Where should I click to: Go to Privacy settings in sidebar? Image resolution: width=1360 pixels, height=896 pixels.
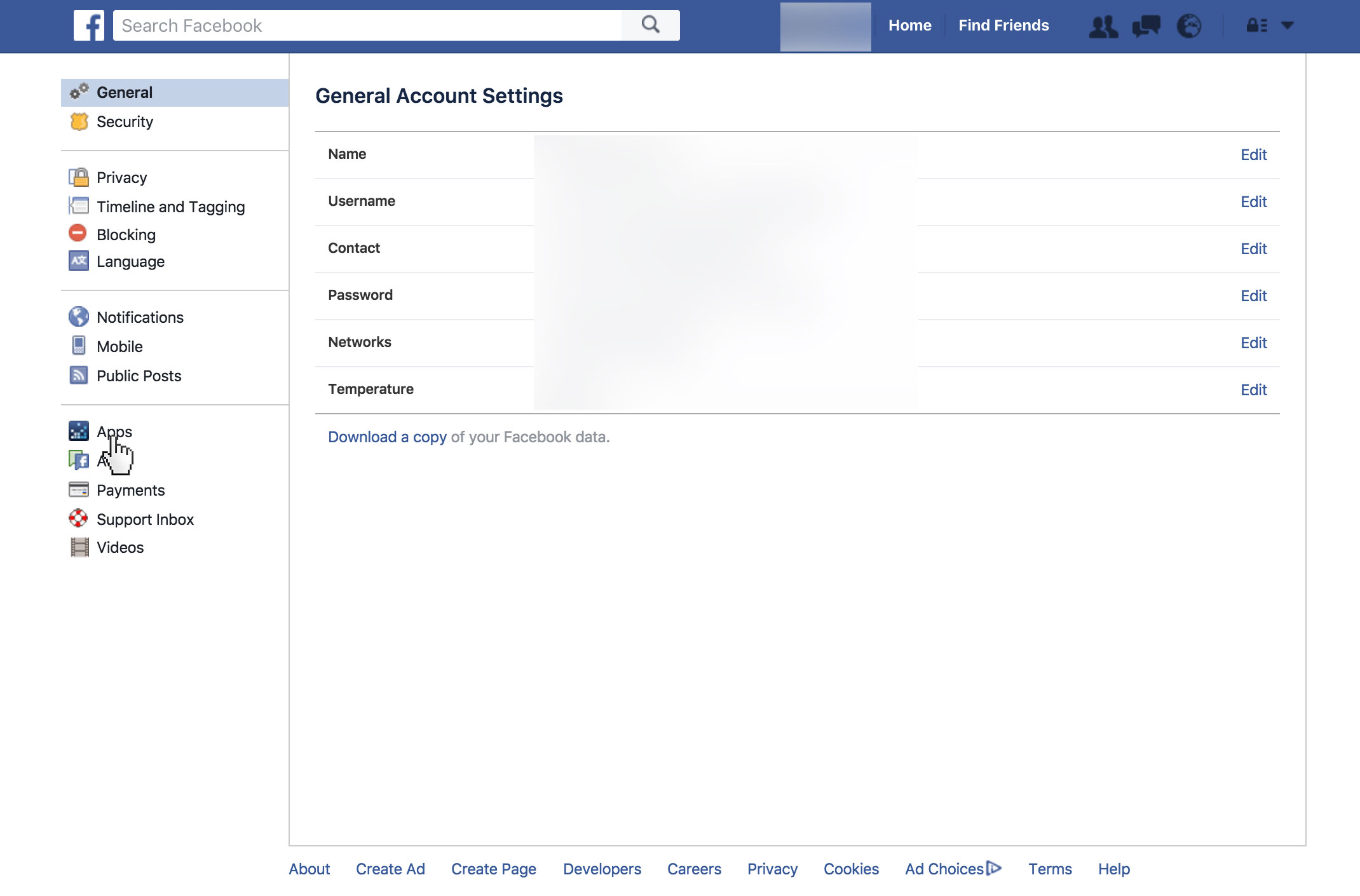pos(121,177)
